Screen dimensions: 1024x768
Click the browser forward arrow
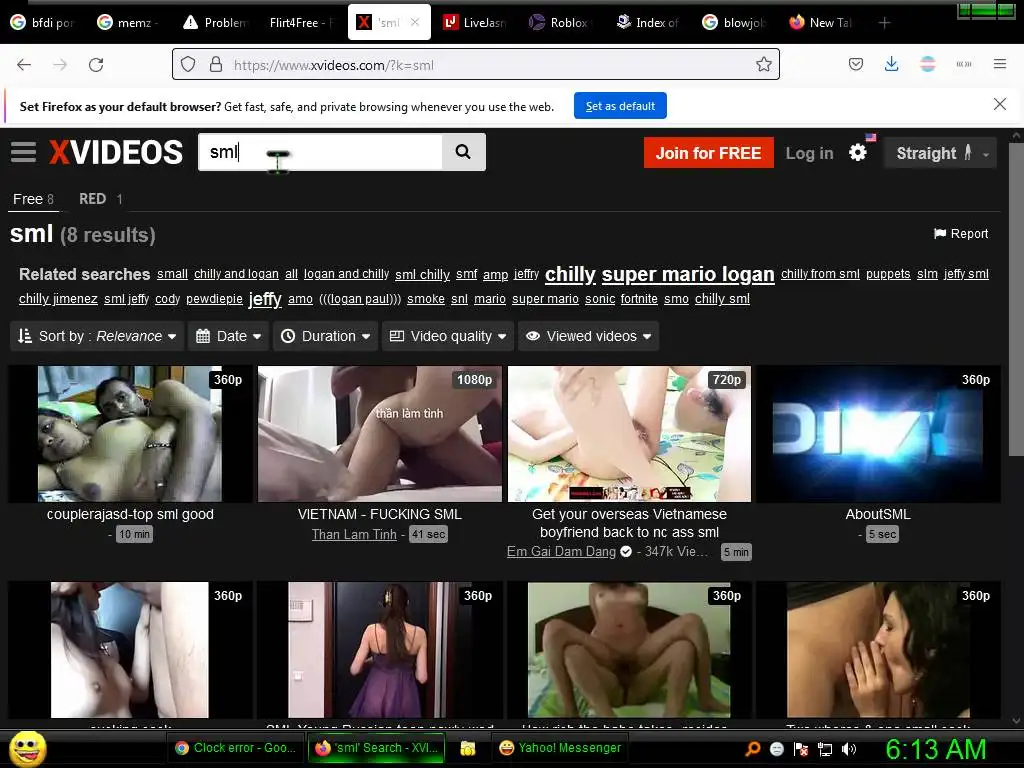60,65
